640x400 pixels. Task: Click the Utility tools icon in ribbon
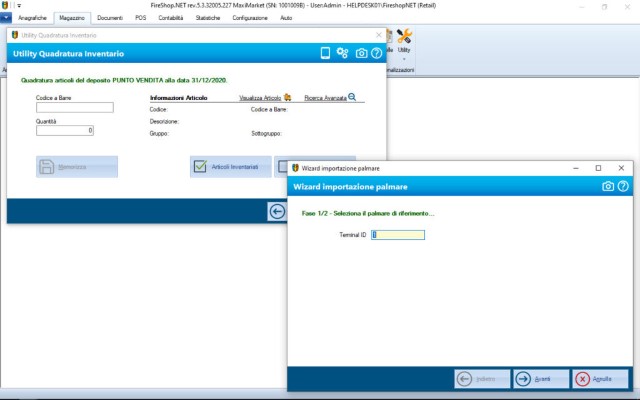tap(404, 39)
